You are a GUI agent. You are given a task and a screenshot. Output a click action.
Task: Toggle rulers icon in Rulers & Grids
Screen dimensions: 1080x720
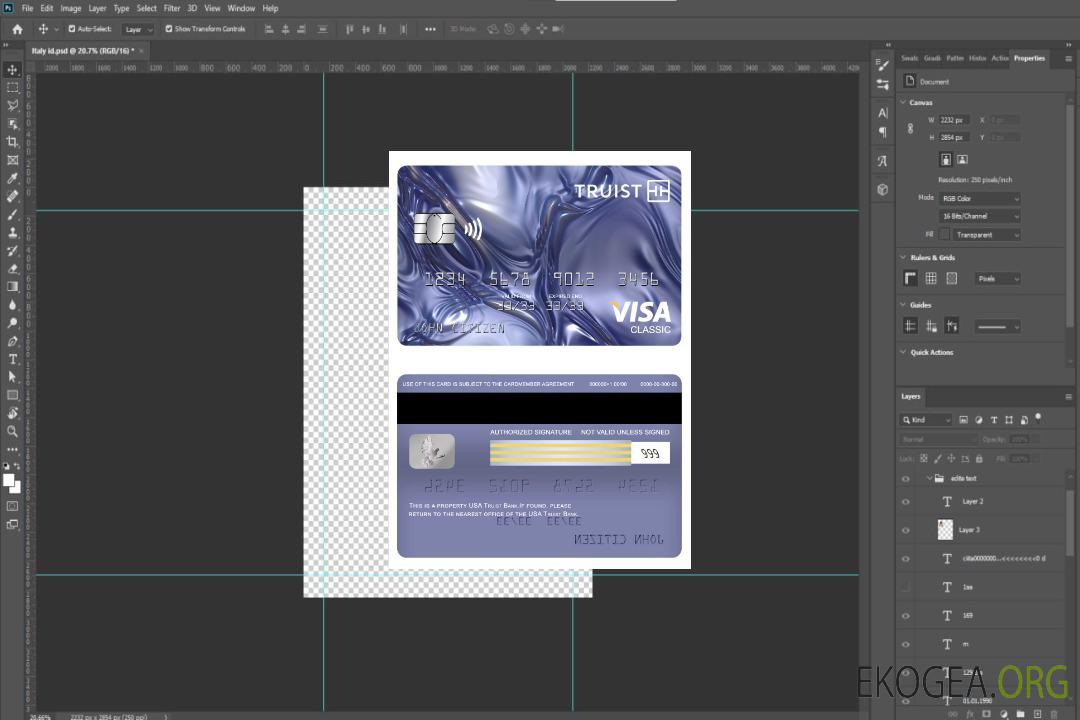pos(911,278)
